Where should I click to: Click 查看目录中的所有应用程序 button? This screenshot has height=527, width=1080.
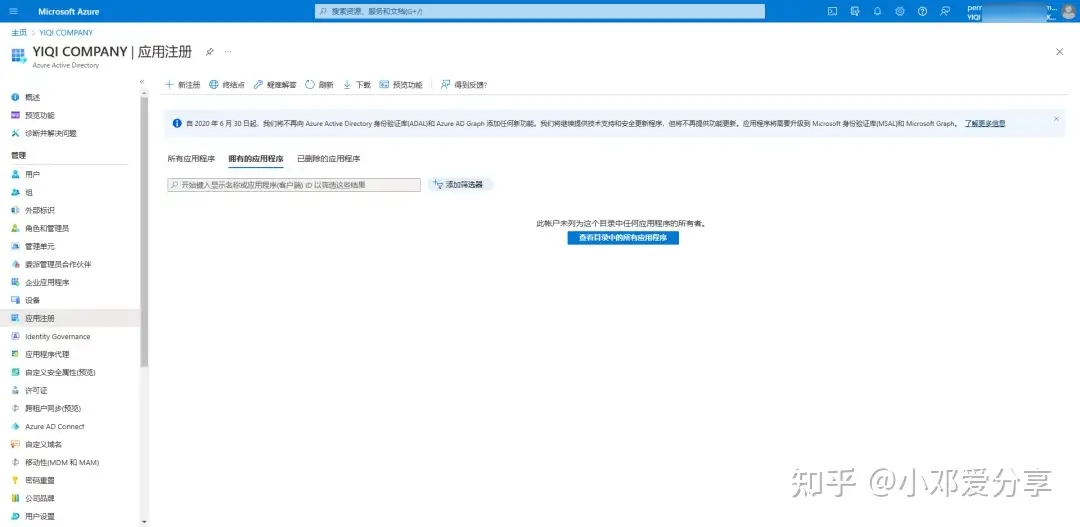(x=623, y=238)
